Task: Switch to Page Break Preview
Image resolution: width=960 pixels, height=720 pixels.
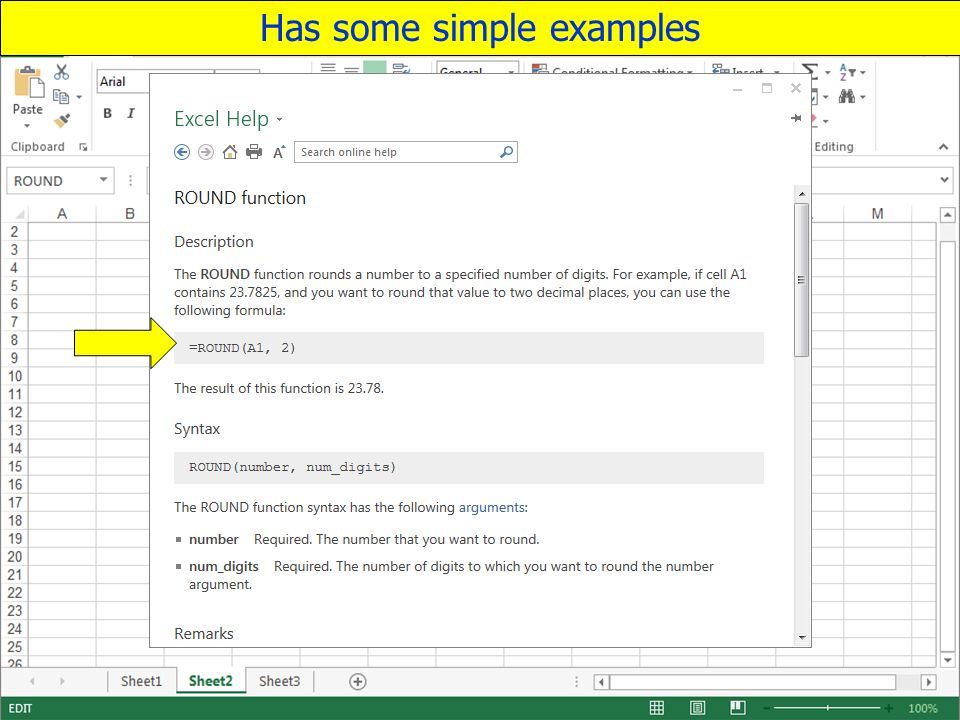Action: click(738, 708)
